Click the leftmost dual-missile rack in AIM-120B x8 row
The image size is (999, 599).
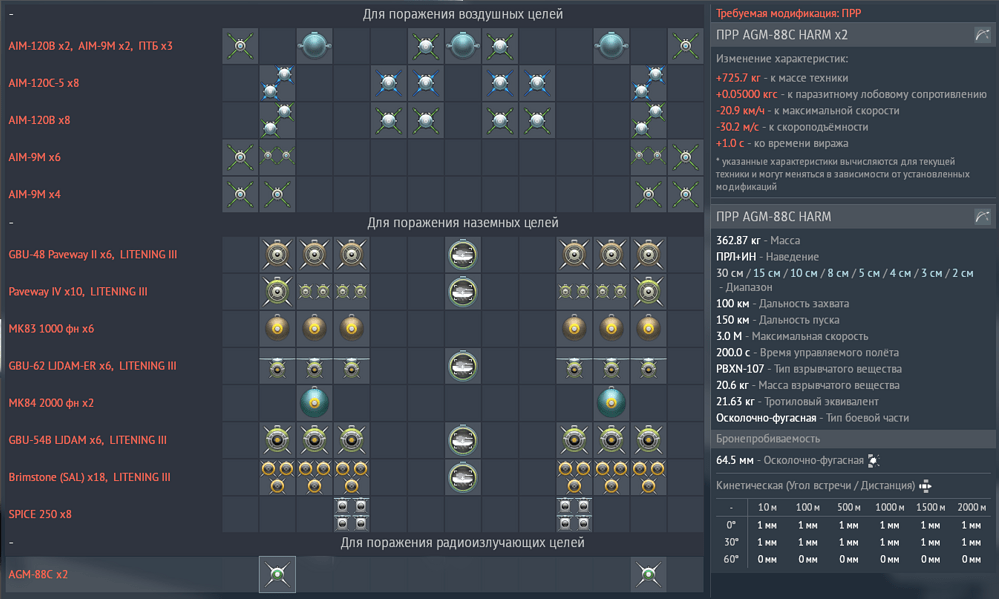277,120
